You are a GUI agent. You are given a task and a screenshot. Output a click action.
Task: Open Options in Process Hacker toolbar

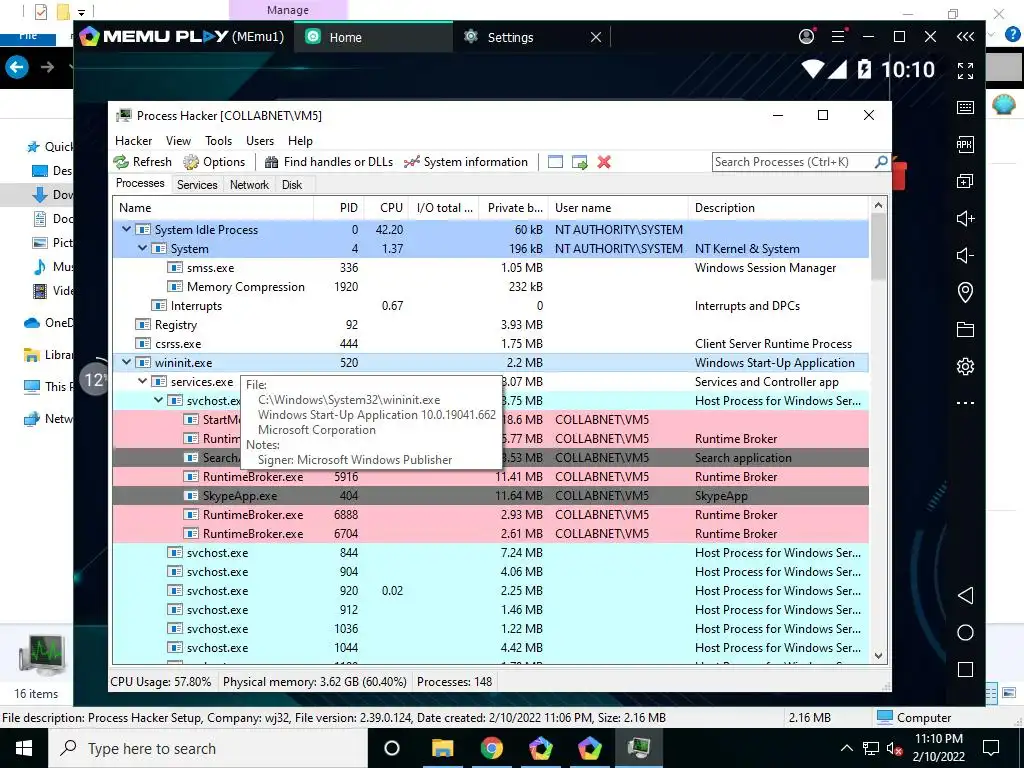[x=214, y=162]
